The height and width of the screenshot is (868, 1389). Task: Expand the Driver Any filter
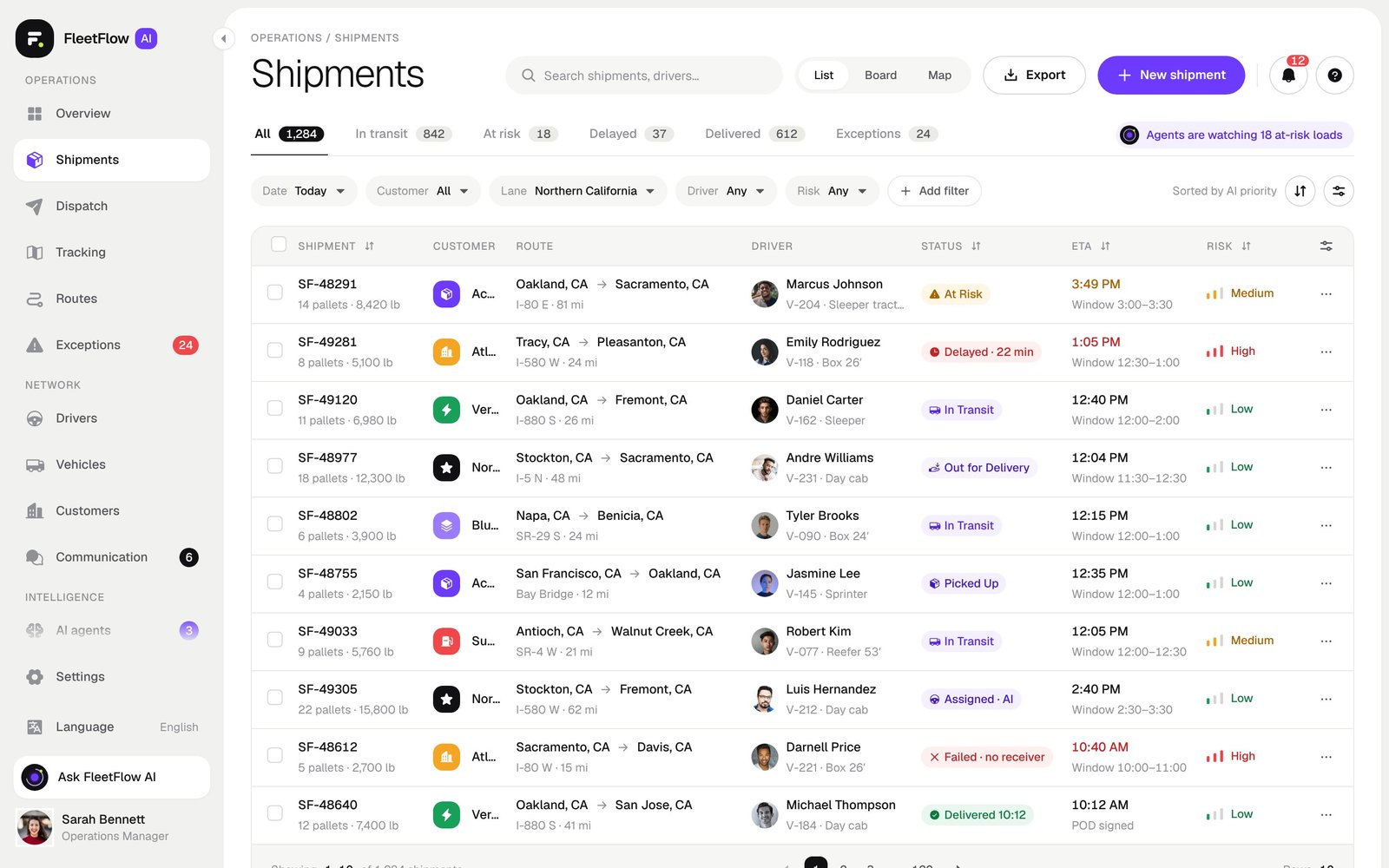click(x=726, y=191)
